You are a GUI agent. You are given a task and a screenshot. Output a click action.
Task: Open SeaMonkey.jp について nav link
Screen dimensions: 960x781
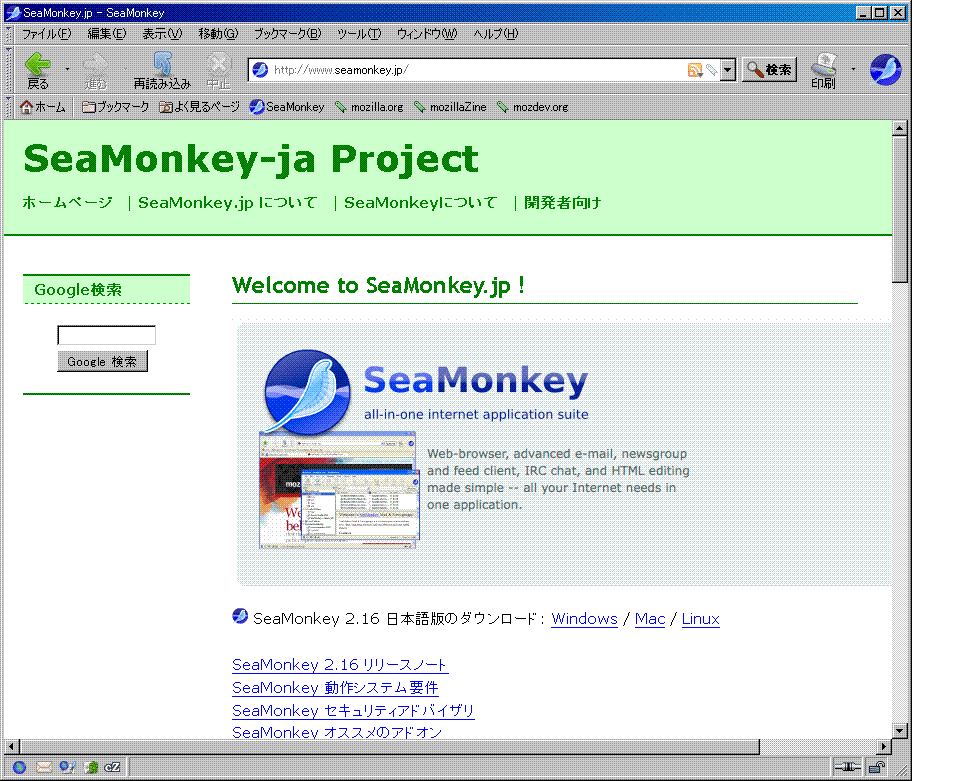click(x=228, y=203)
